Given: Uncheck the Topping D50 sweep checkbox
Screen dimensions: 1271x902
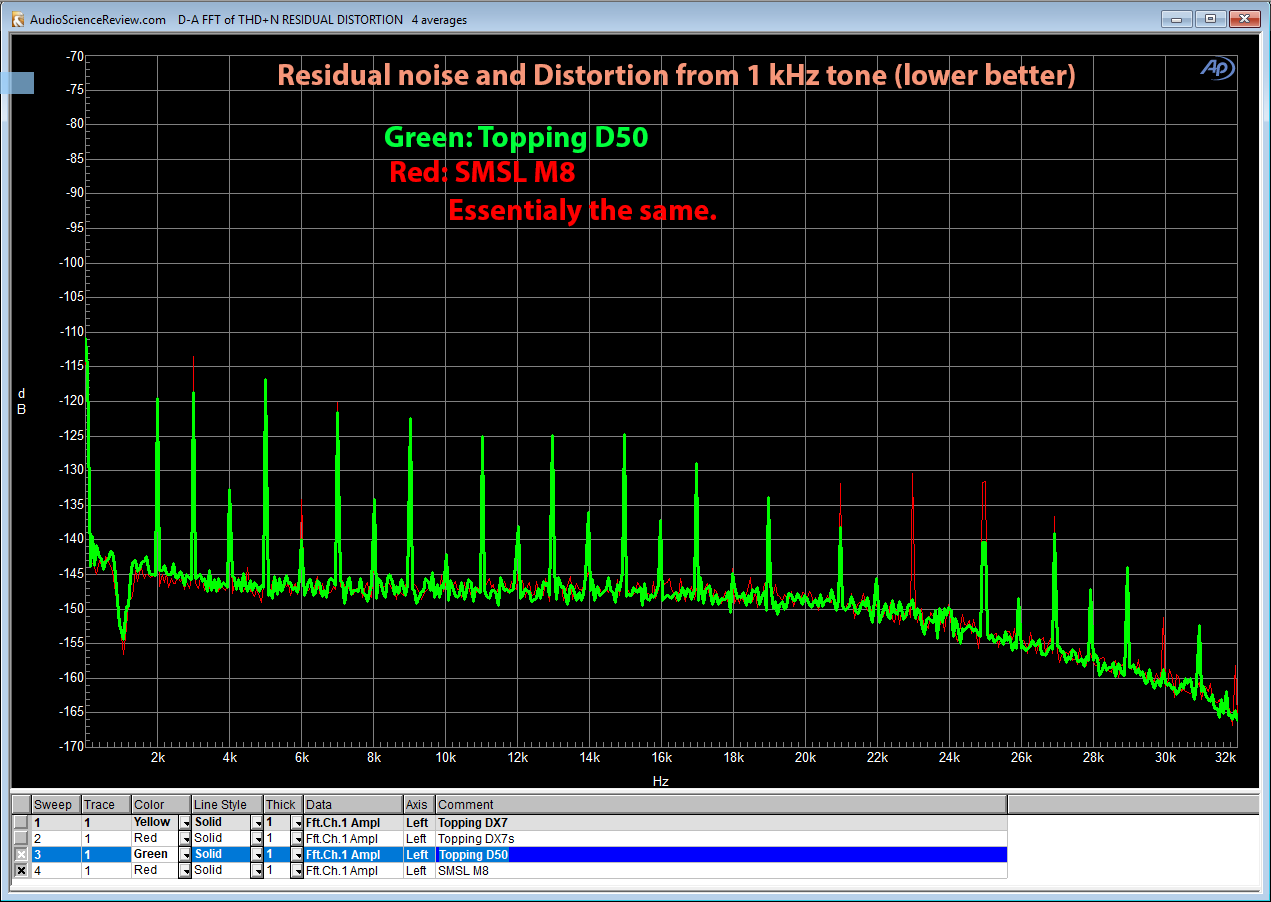Looking at the screenshot, I should [21, 854].
